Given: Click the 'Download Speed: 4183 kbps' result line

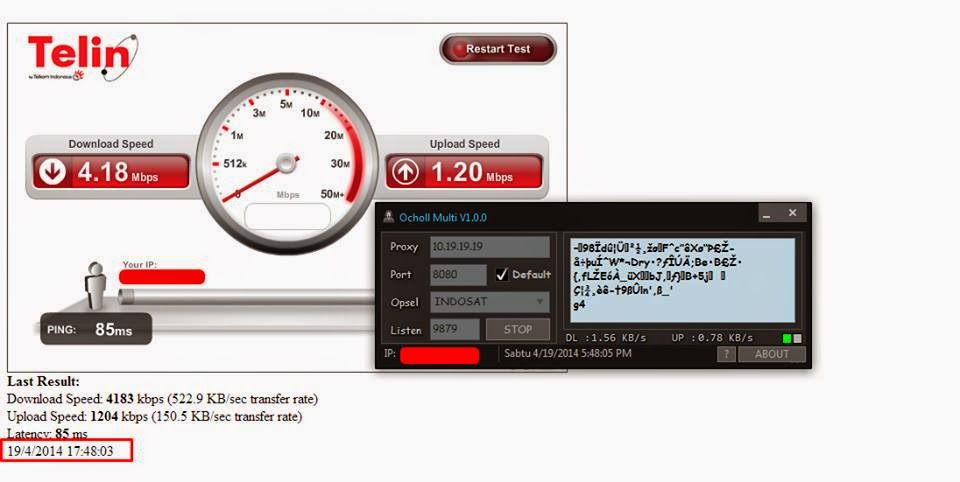Looking at the screenshot, I should point(162,399).
